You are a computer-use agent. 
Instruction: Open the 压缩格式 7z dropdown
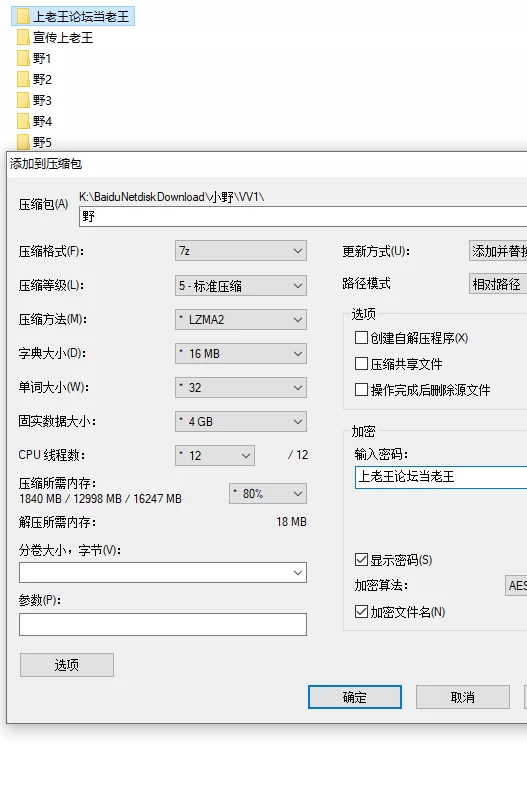click(x=241, y=251)
